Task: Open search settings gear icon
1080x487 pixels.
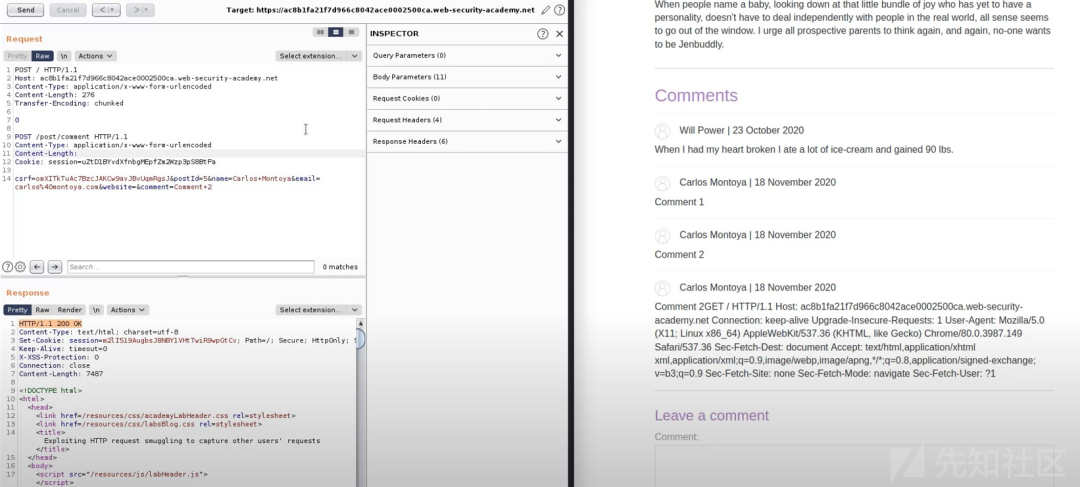Action: pos(20,267)
